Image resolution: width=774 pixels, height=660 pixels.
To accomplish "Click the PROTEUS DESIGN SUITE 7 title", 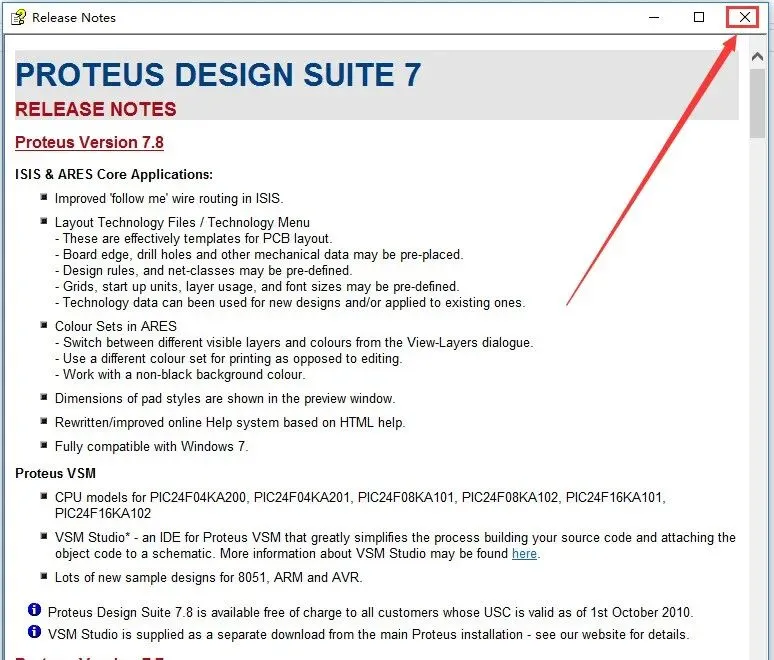I will point(218,75).
